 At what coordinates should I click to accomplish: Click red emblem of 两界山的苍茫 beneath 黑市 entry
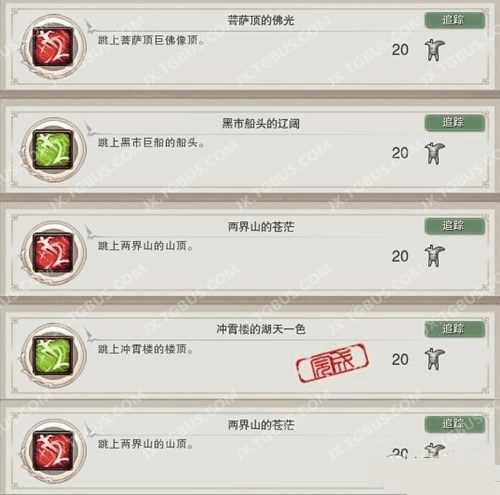tap(53, 253)
